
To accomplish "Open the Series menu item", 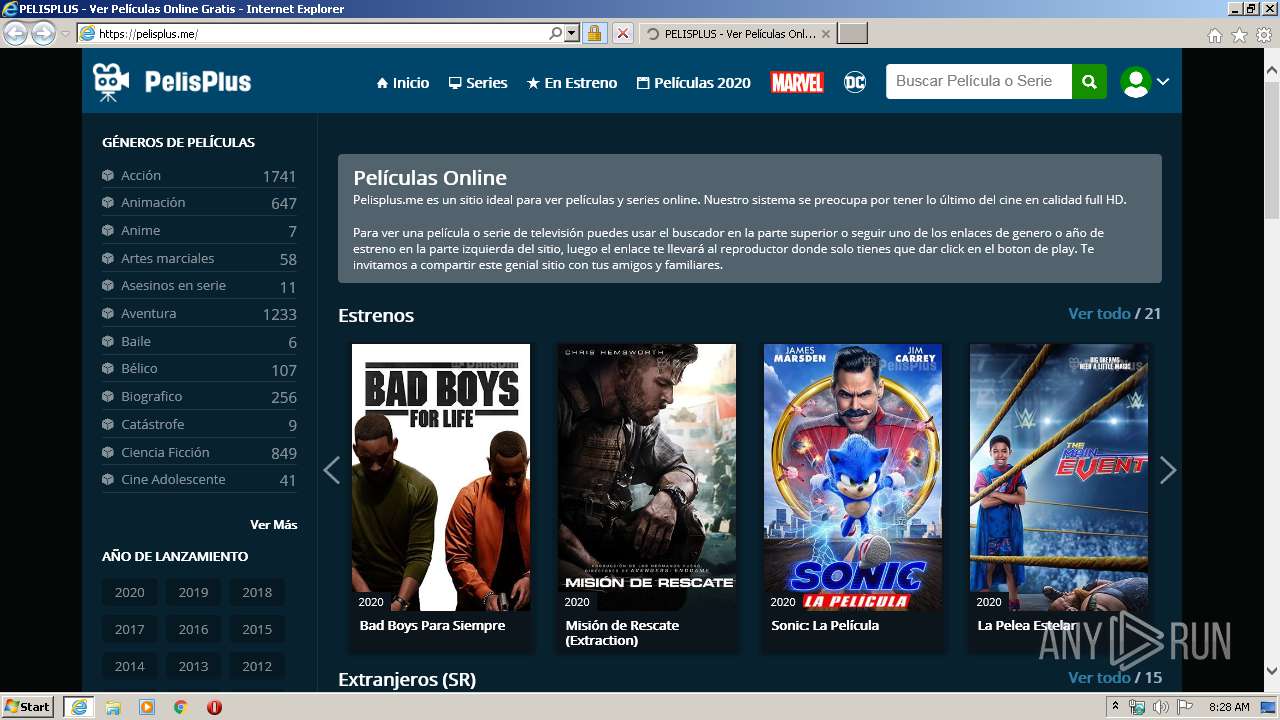I will click(478, 83).
